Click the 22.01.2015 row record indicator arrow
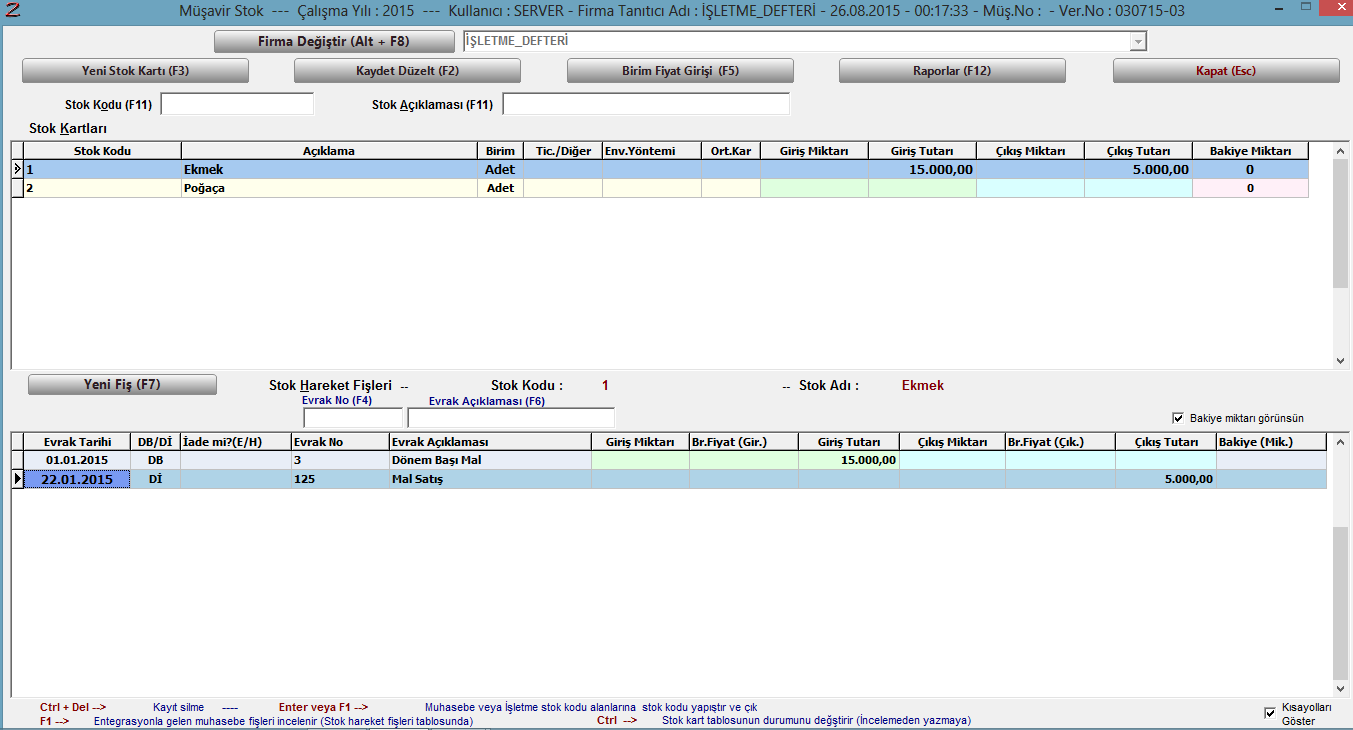This screenshot has height=730, width=1353. pyautogui.click(x=17, y=479)
